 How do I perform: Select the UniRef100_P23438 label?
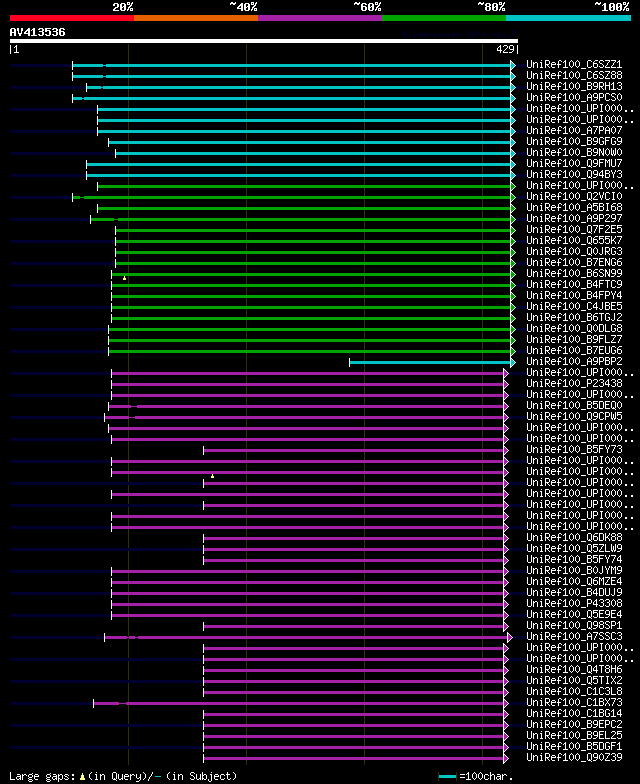pos(574,384)
